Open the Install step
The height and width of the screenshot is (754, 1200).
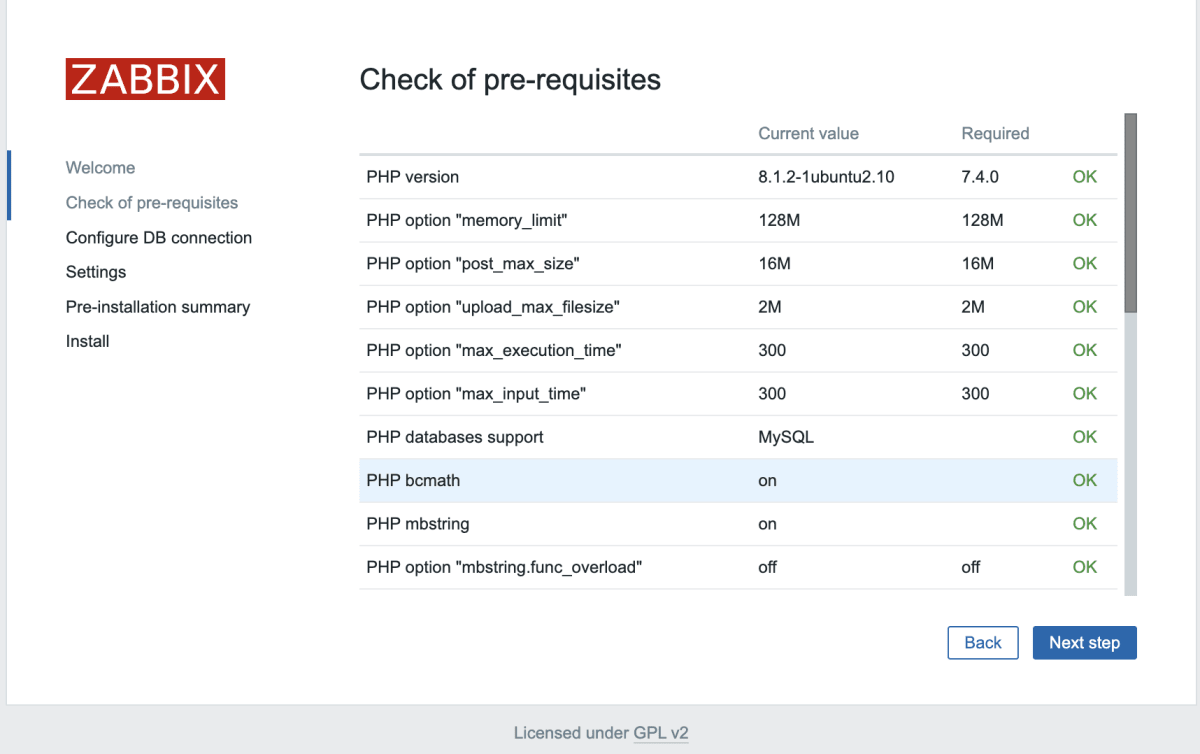tap(87, 341)
